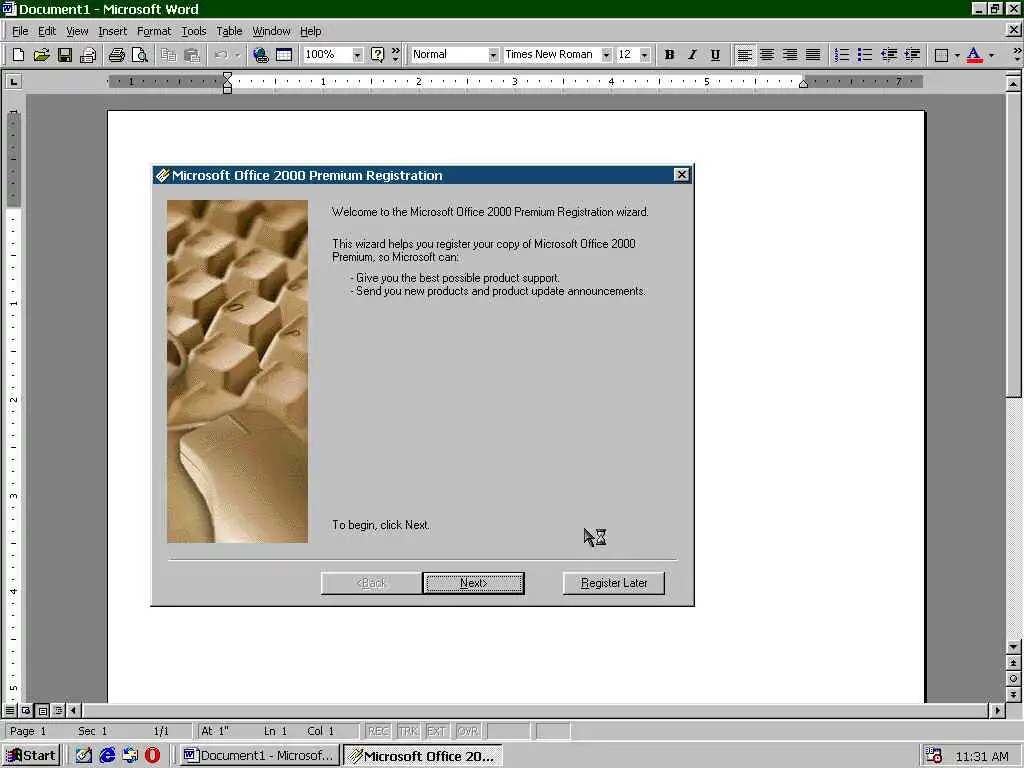Open the Times New Roman font dropdown
Viewport: 1024px width, 768px height.
606,55
